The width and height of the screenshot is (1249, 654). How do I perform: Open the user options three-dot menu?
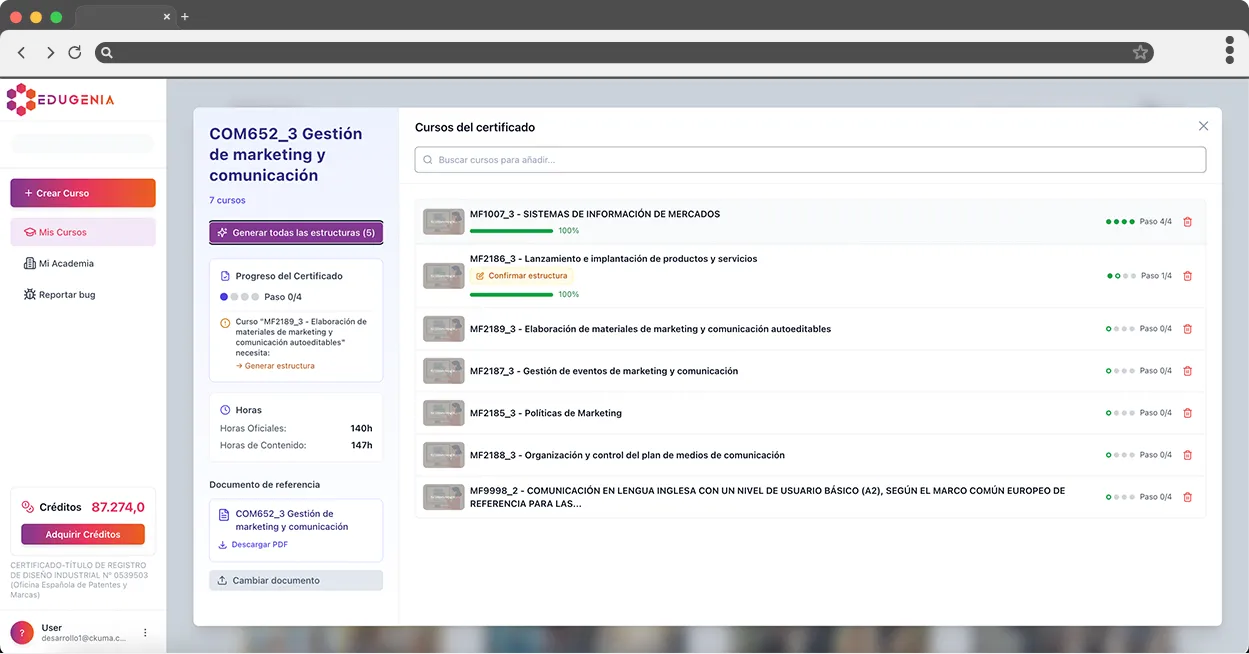145,633
